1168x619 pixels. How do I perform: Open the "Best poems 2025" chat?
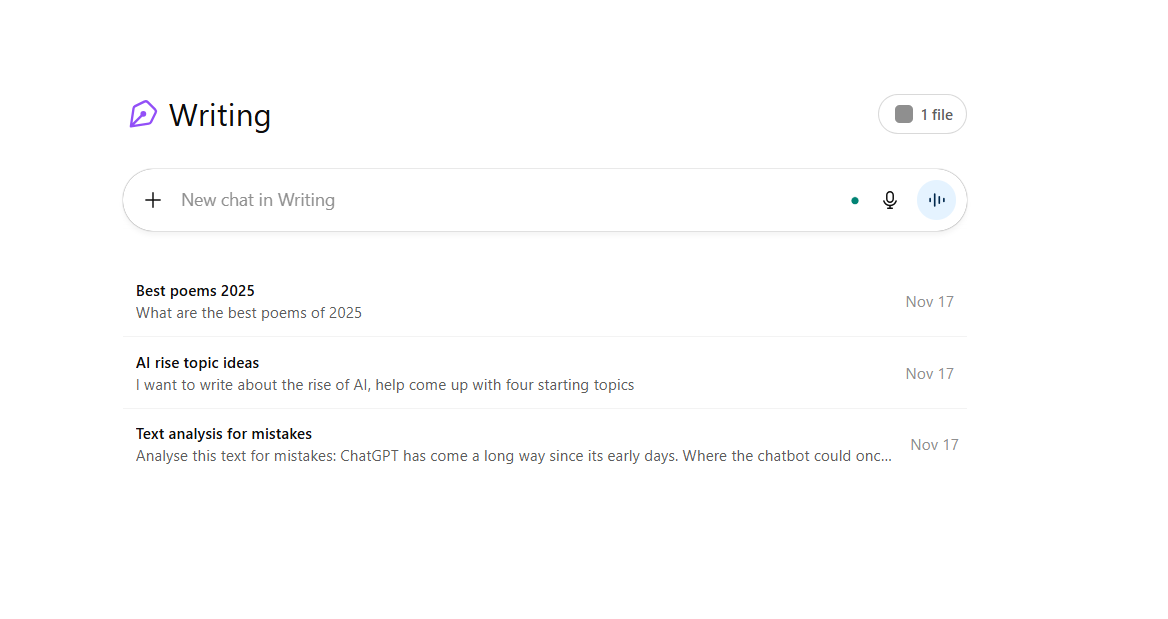(x=195, y=291)
